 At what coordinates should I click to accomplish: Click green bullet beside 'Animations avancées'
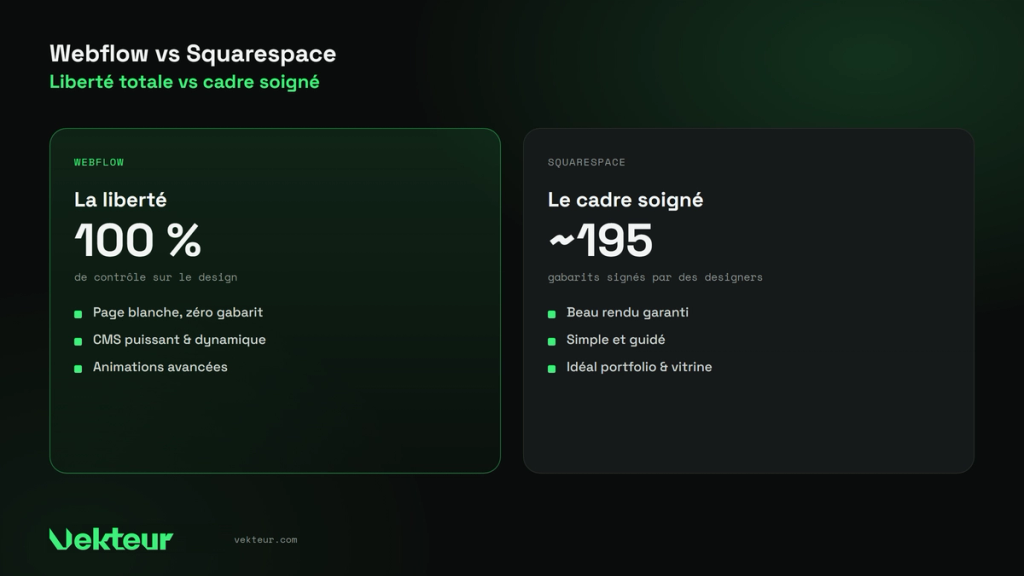[x=78, y=369]
